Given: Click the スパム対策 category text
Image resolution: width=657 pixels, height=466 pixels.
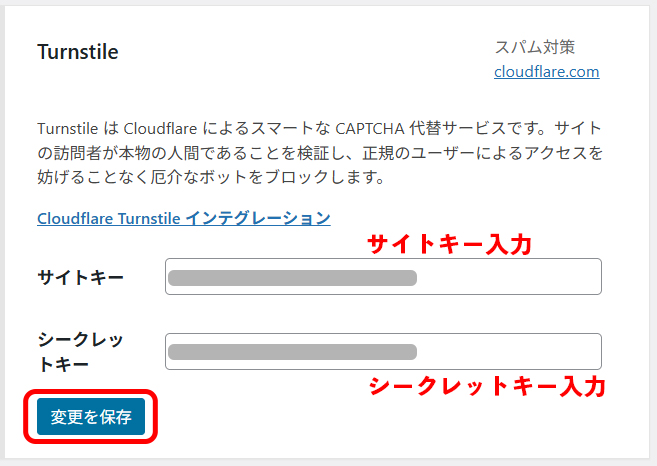Looking at the screenshot, I should pyautogui.click(x=535, y=47).
